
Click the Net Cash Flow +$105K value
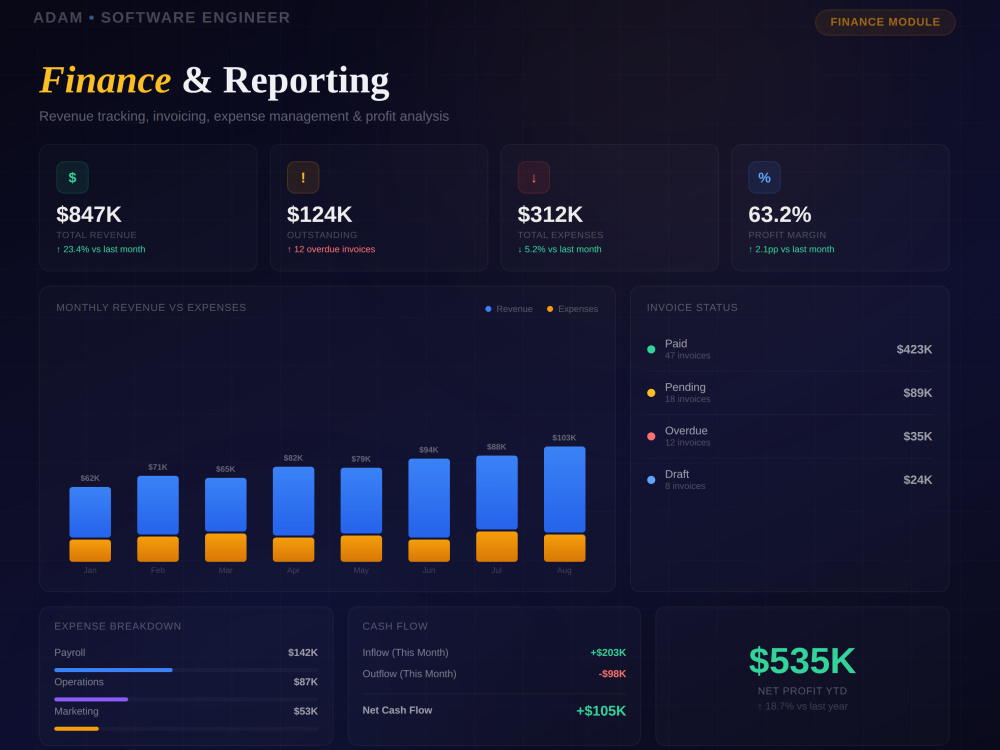click(601, 711)
